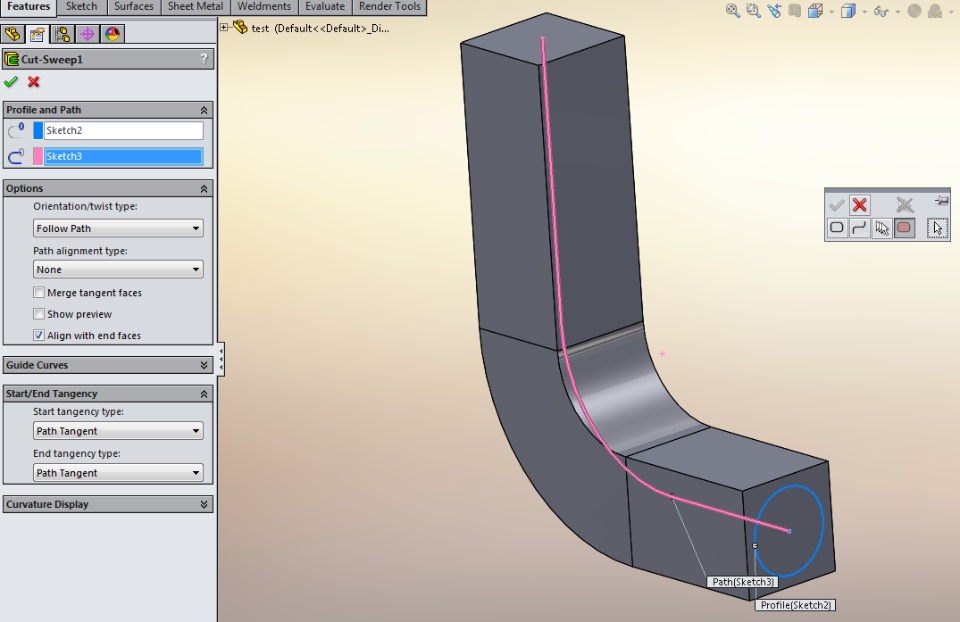Open the DisplayManager color ball tab

click(113, 34)
